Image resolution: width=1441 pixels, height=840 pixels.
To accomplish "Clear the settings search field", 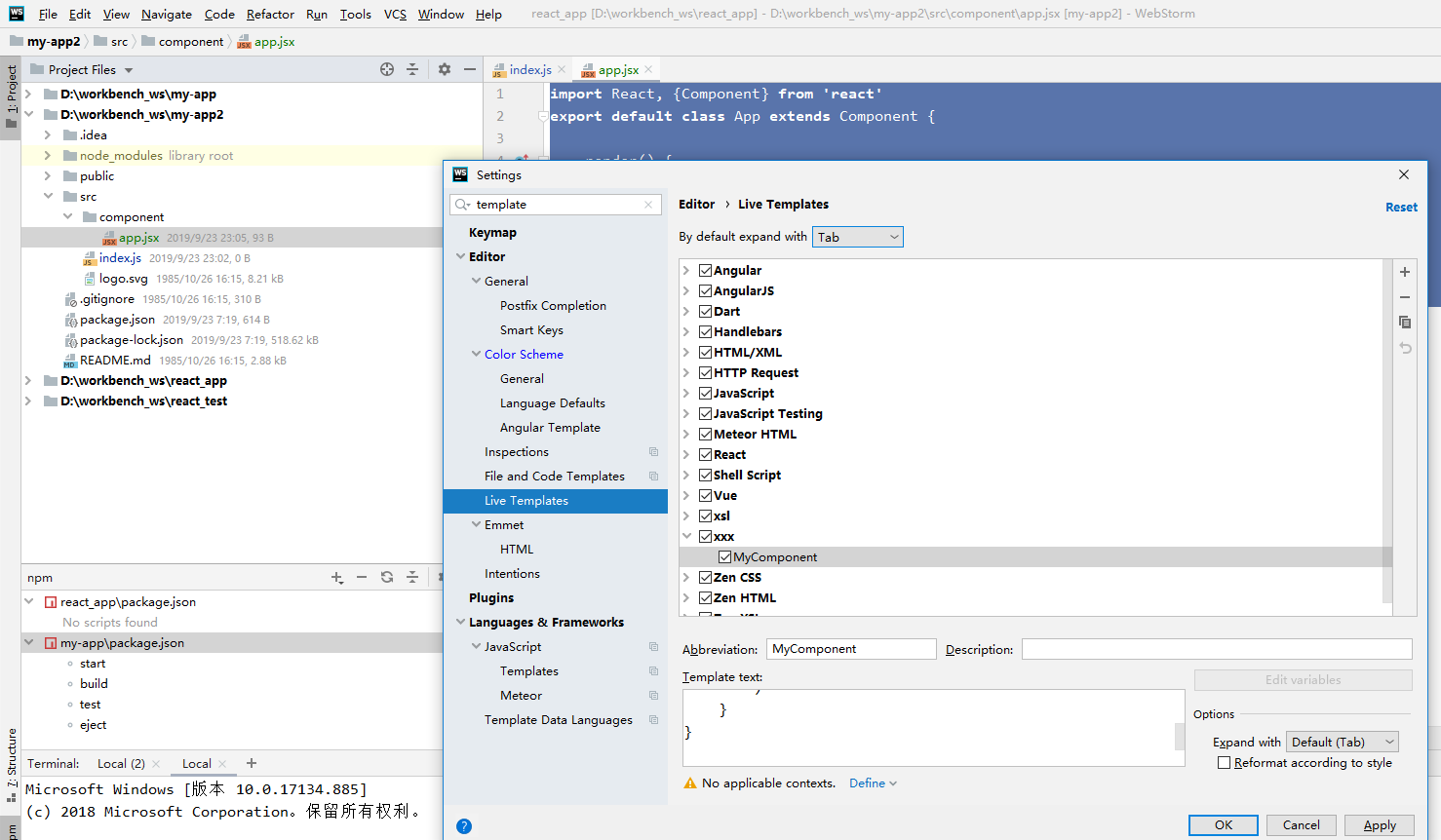I will 648,205.
